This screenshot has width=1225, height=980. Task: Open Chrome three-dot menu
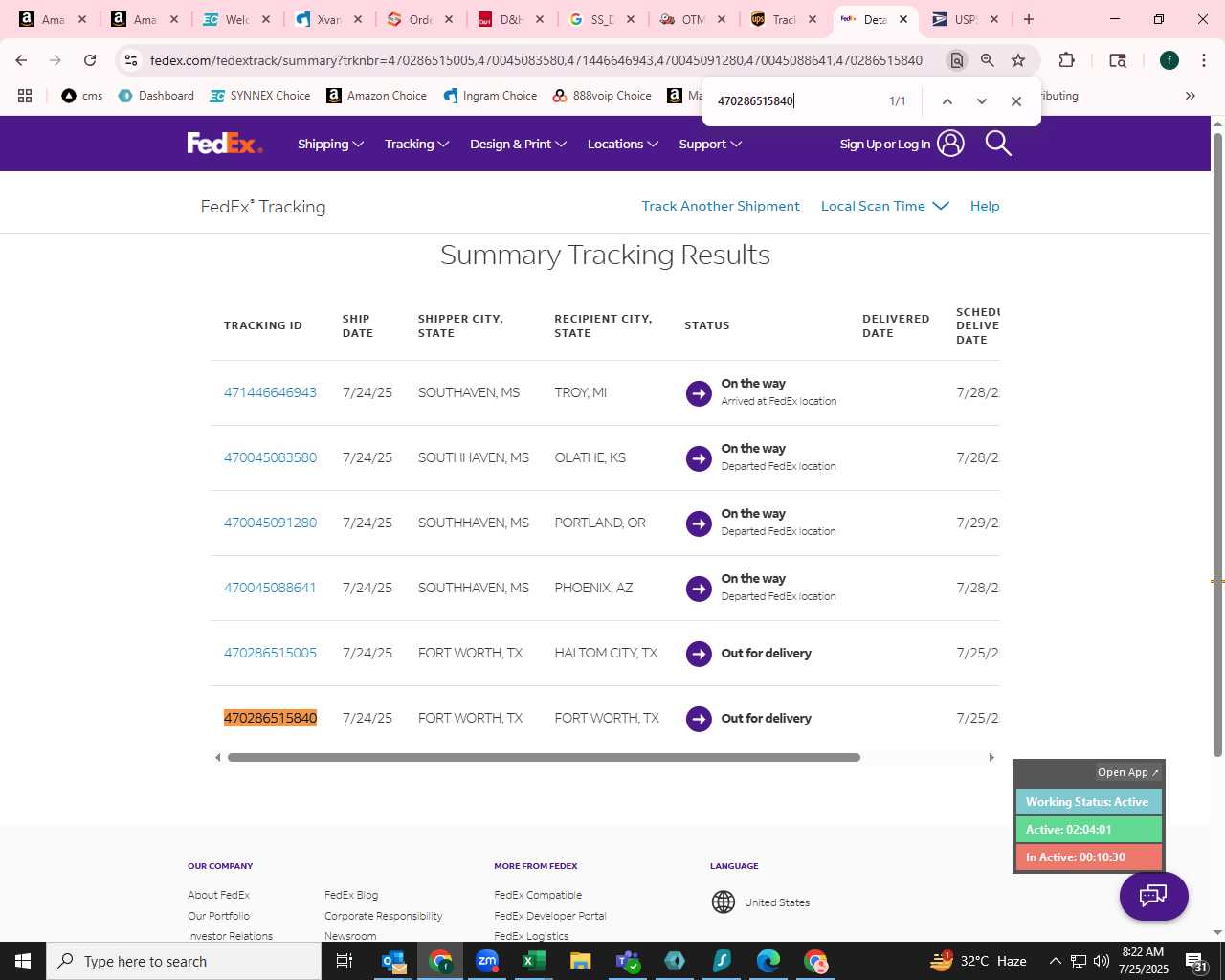click(1204, 60)
